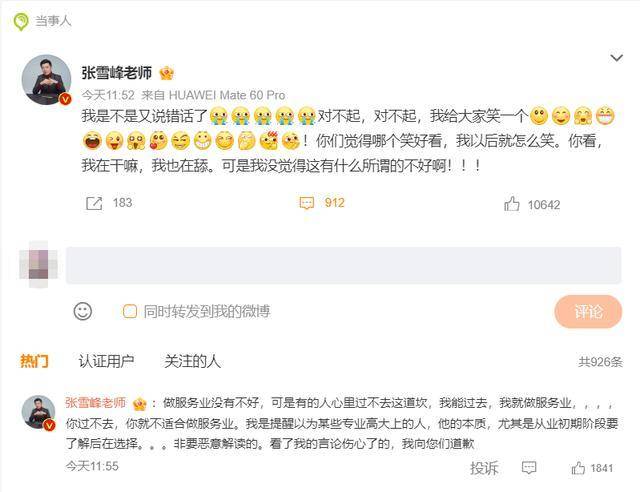Switch to the 关注的人 tab
The height and width of the screenshot is (492, 640).
192,361
